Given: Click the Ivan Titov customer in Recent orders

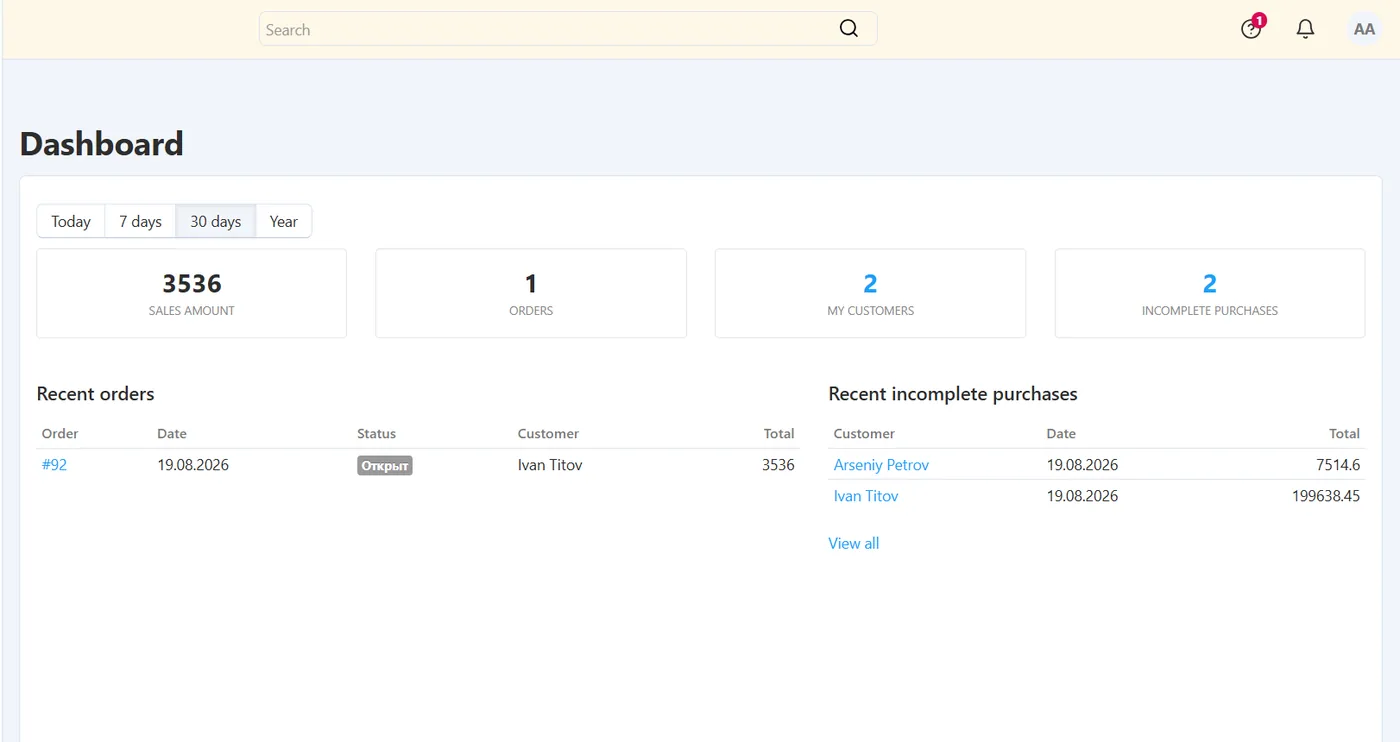Looking at the screenshot, I should coord(550,465).
